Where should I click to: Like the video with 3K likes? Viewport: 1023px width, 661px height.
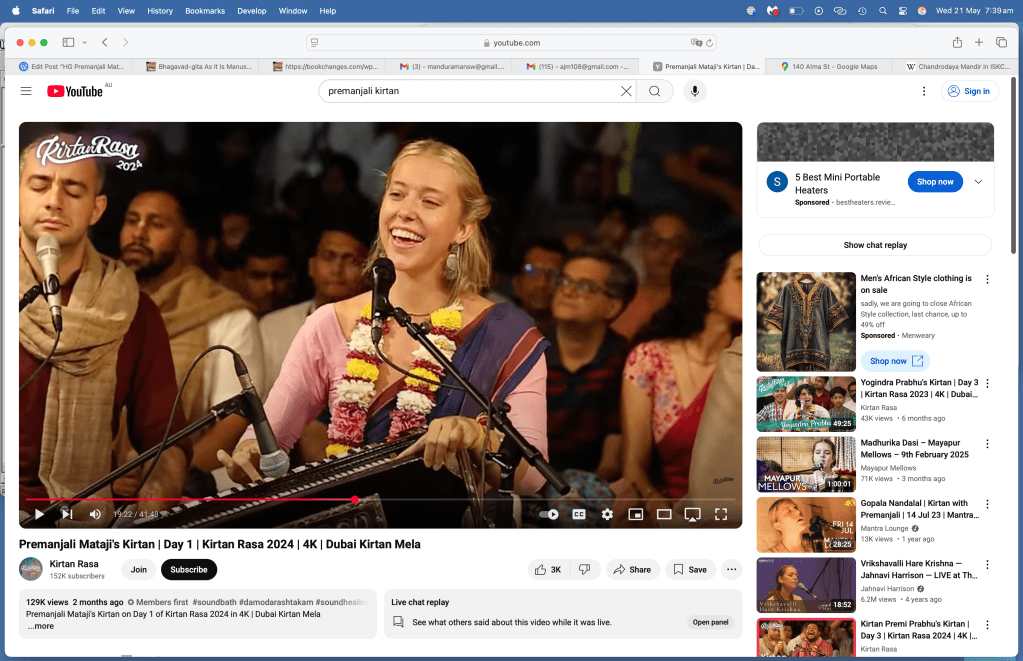(x=548, y=569)
